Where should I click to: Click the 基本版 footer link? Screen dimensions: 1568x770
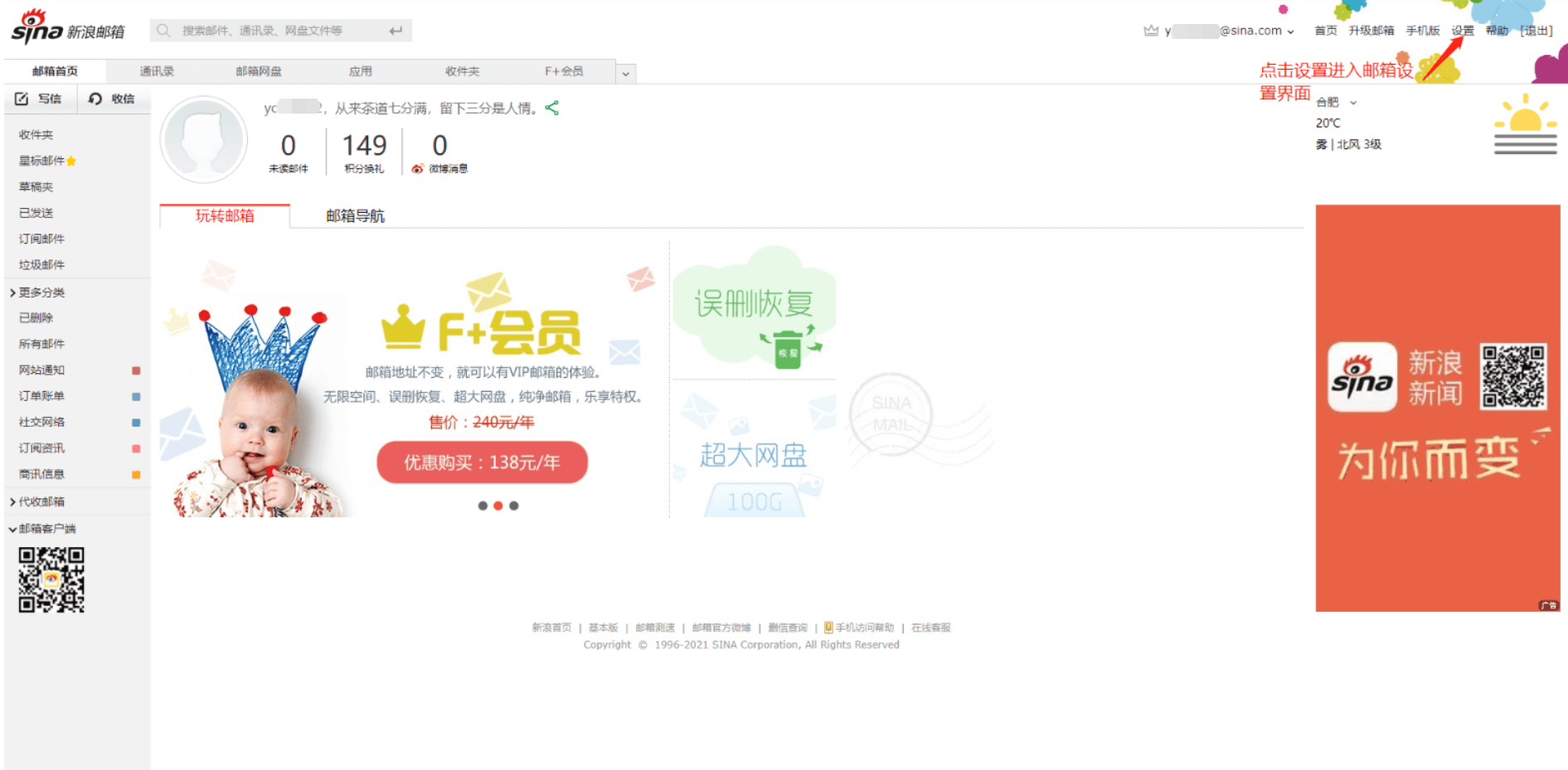[x=604, y=628]
